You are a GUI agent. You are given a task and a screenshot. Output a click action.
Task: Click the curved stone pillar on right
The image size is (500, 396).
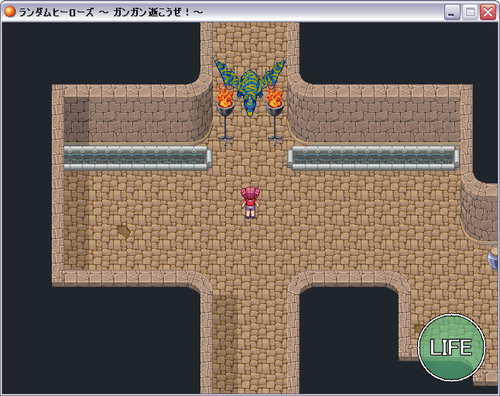479,208
